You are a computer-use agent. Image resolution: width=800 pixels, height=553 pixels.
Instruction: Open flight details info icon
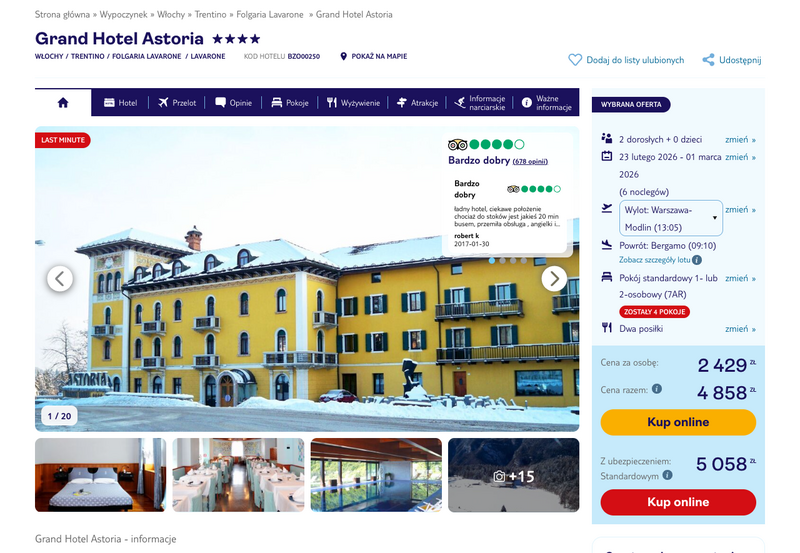[x=697, y=260]
